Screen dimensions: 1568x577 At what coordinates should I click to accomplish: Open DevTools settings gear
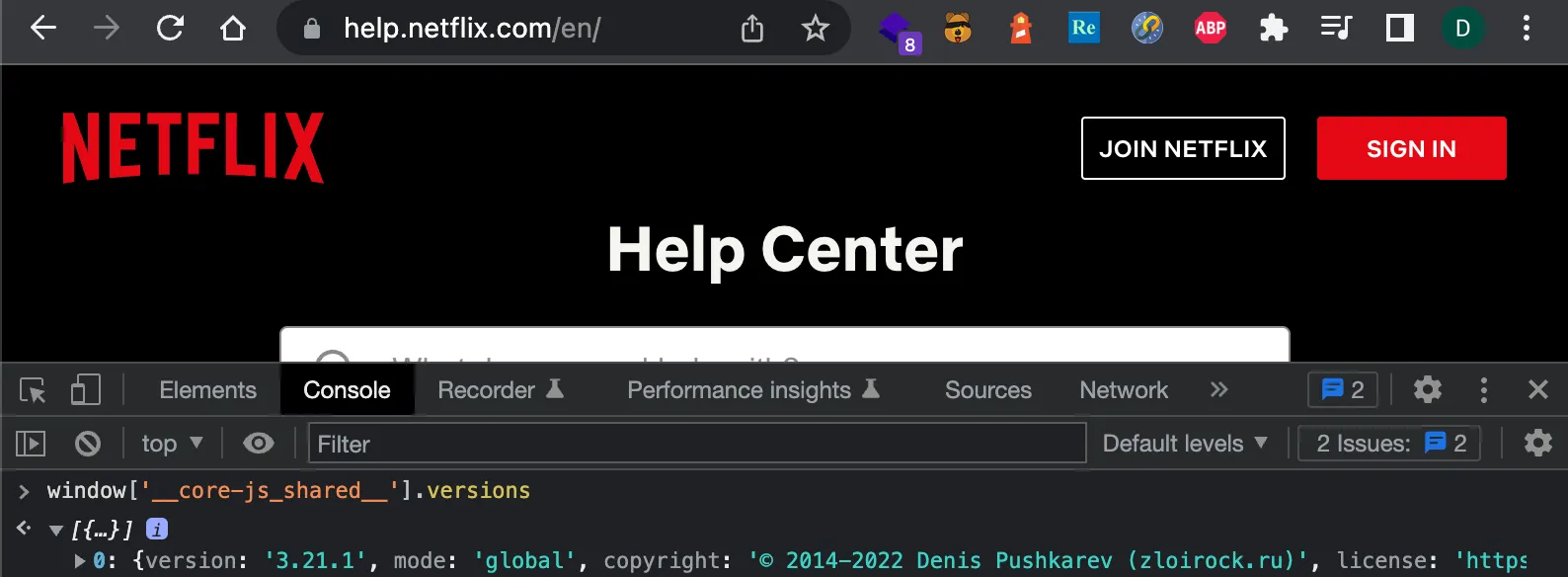[x=1428, y=389]
